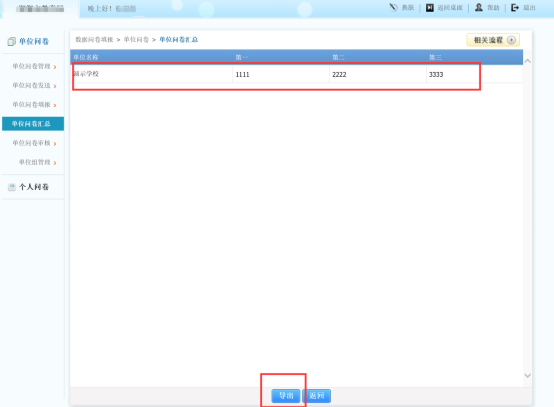
Task: Click the 个人问卷 section icon
Action: coord(12,187)
